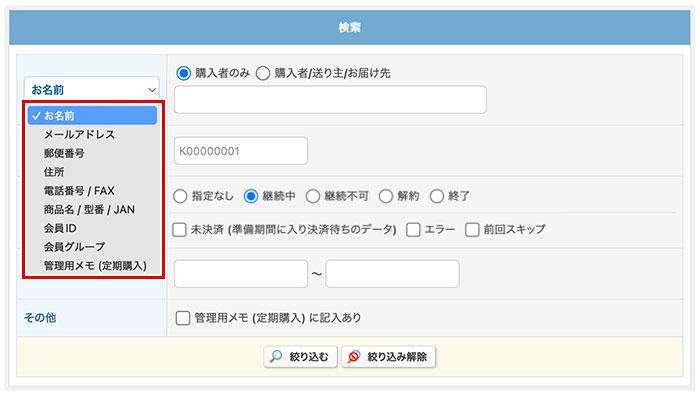Image resolution: width=700 pixels, height=396 pixels.
Task: Choose 会員グループ in the list
Action: (74, 247)
